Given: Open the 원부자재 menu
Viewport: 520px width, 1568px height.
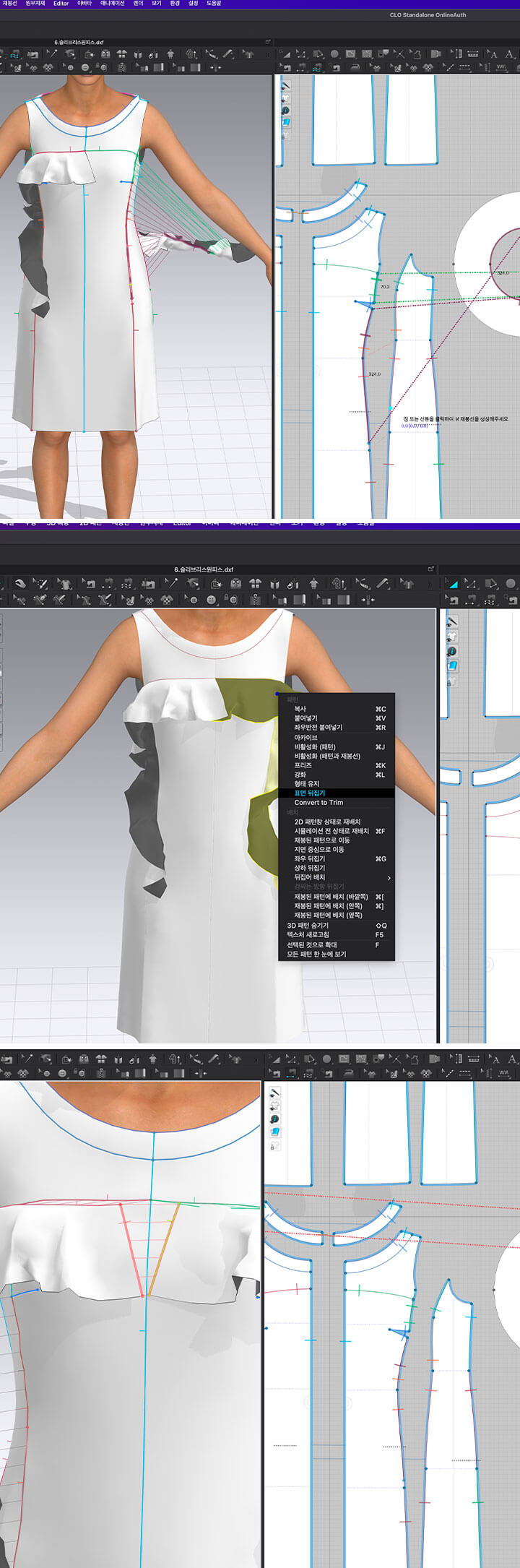Looking at the screenshot, I should [x=35, y=4].
